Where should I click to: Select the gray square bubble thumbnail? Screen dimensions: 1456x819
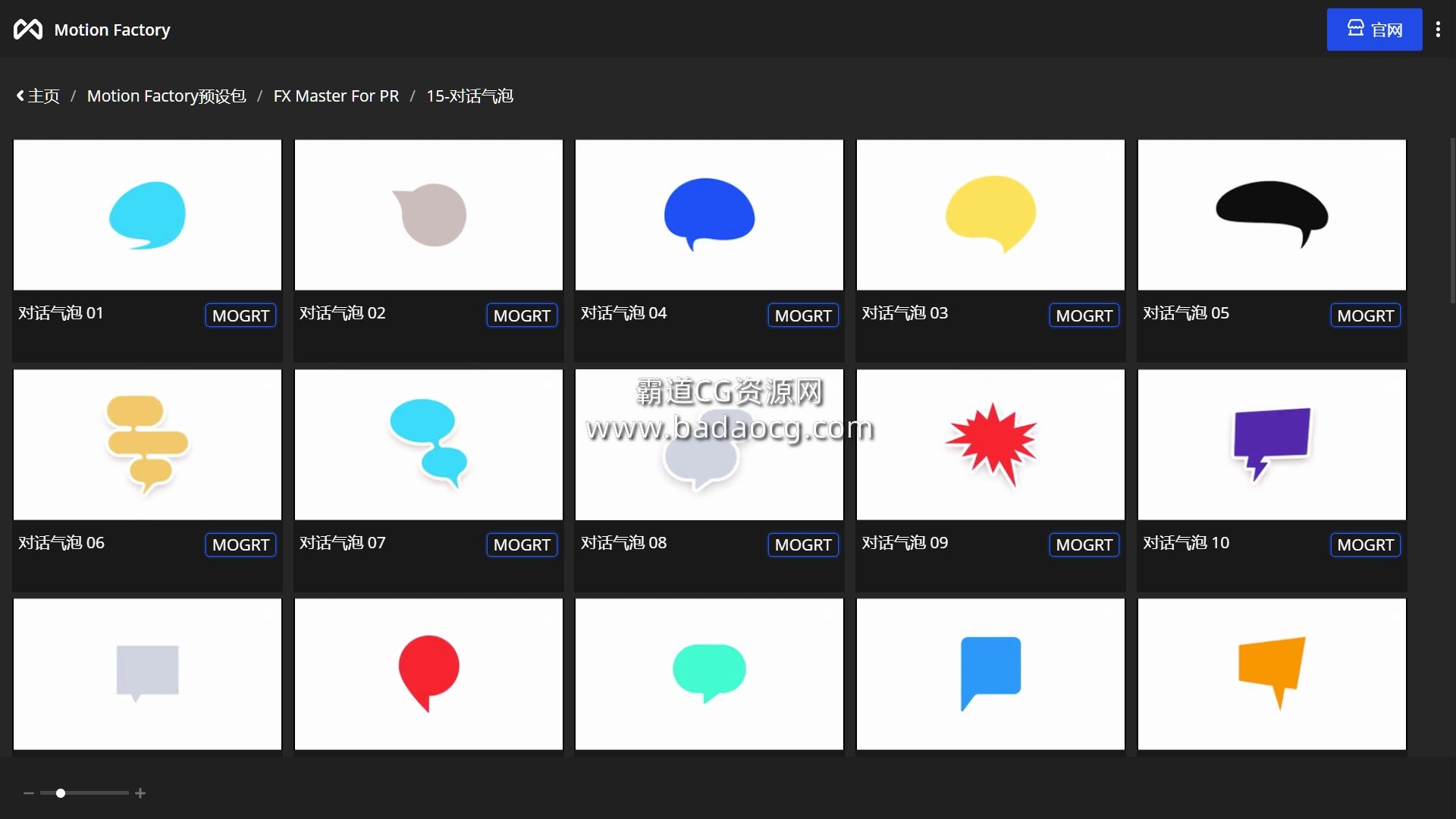[x=147, y=674]
